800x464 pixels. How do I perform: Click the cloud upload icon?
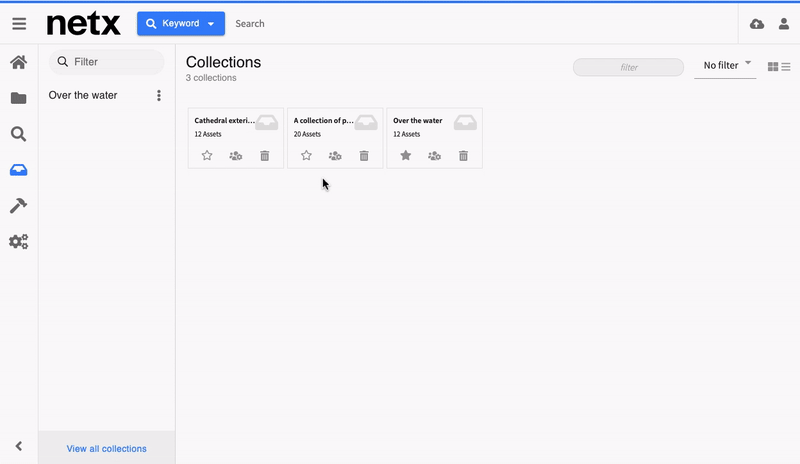[757, 24]
